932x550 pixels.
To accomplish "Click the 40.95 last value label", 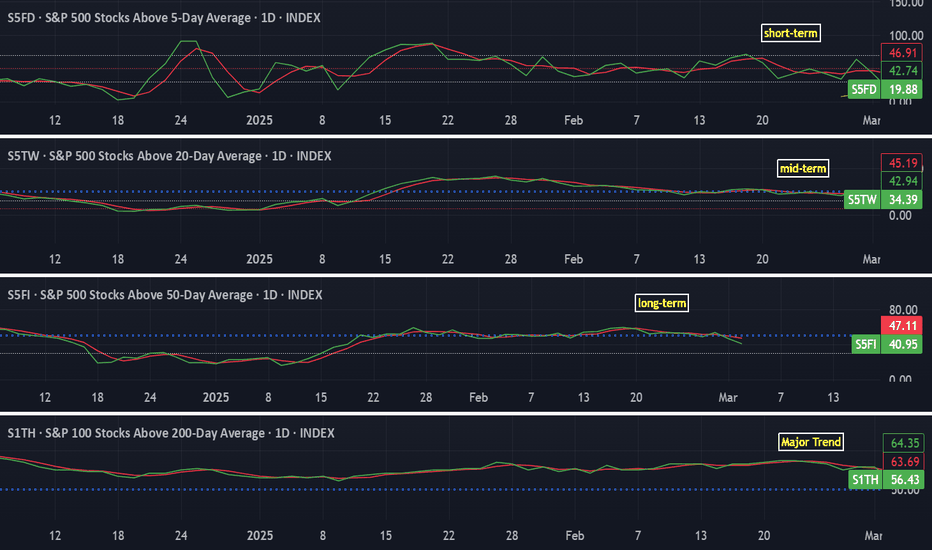I will point(902,344).
